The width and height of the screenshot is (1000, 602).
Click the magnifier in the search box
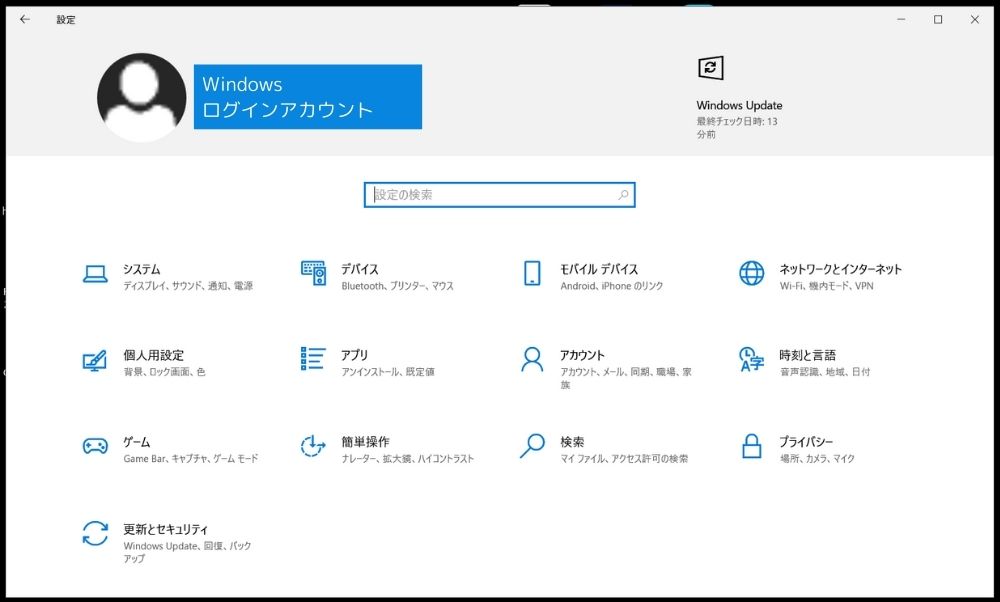tap(623, 195)
